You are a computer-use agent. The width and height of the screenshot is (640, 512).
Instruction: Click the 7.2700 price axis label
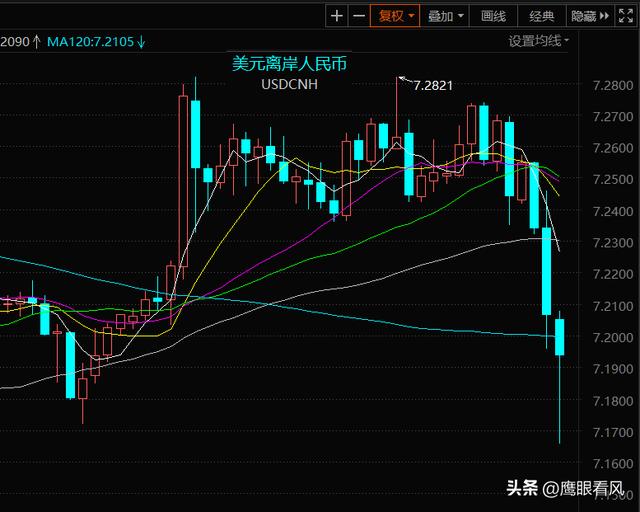click(x=613, y=117)
